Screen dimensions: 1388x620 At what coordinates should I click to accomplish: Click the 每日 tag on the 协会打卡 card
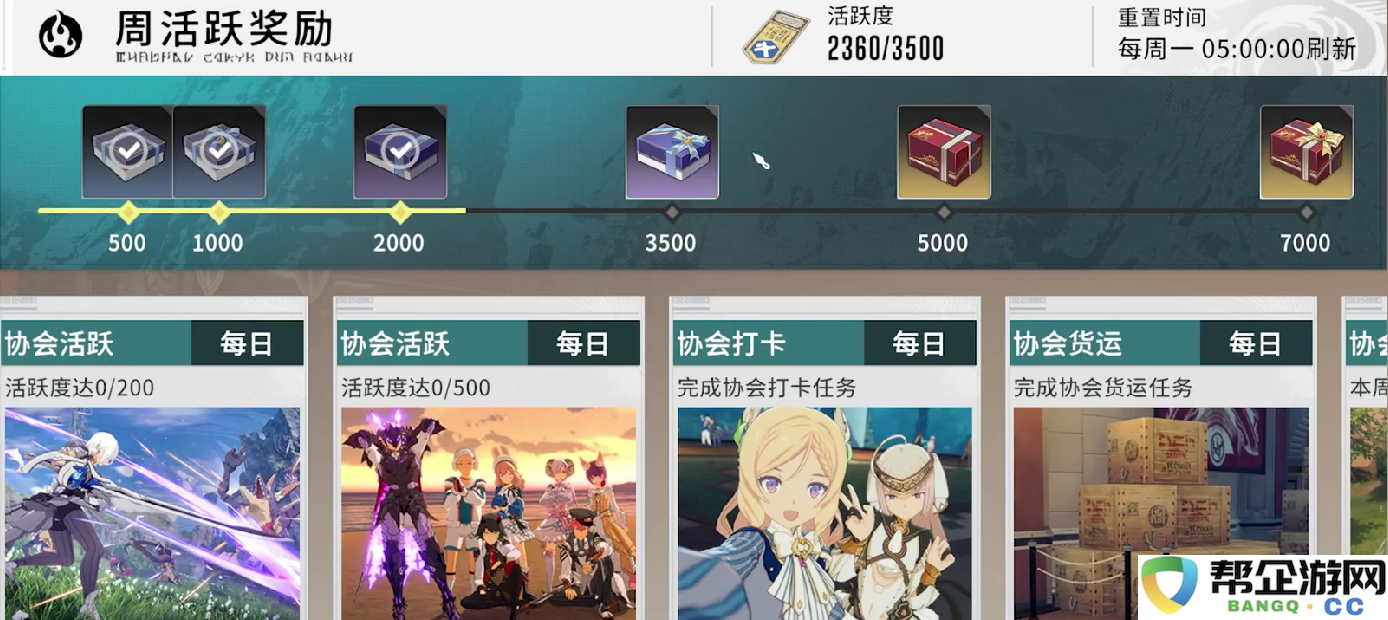point(919,344)
